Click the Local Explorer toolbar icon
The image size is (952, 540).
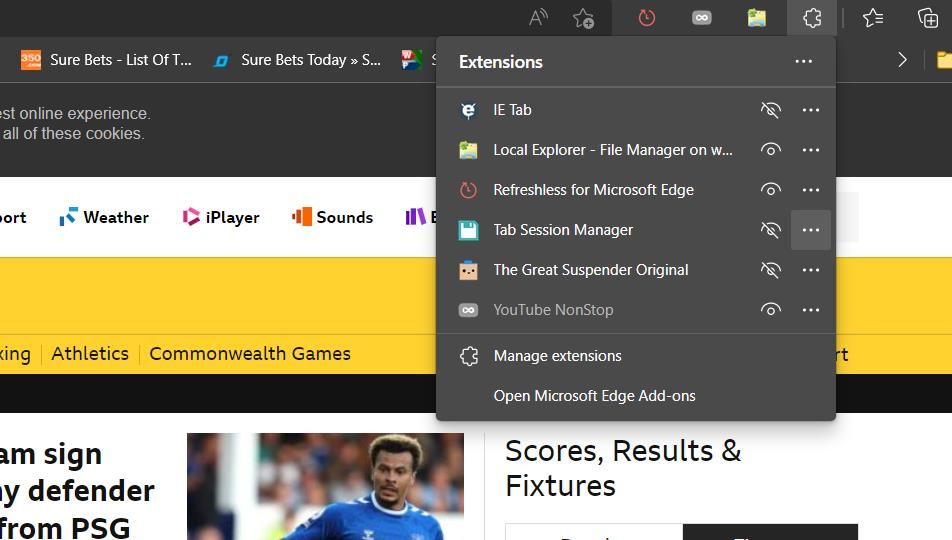click(x=756, y=18)
